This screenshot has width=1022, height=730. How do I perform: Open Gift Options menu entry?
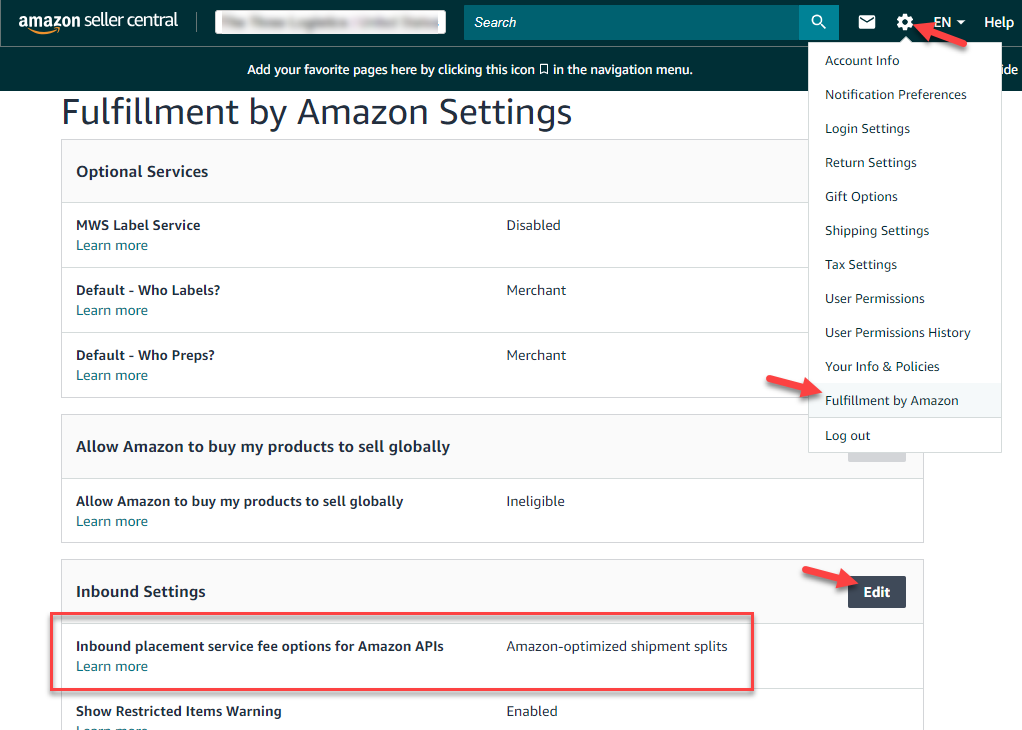tap(861, 196)
